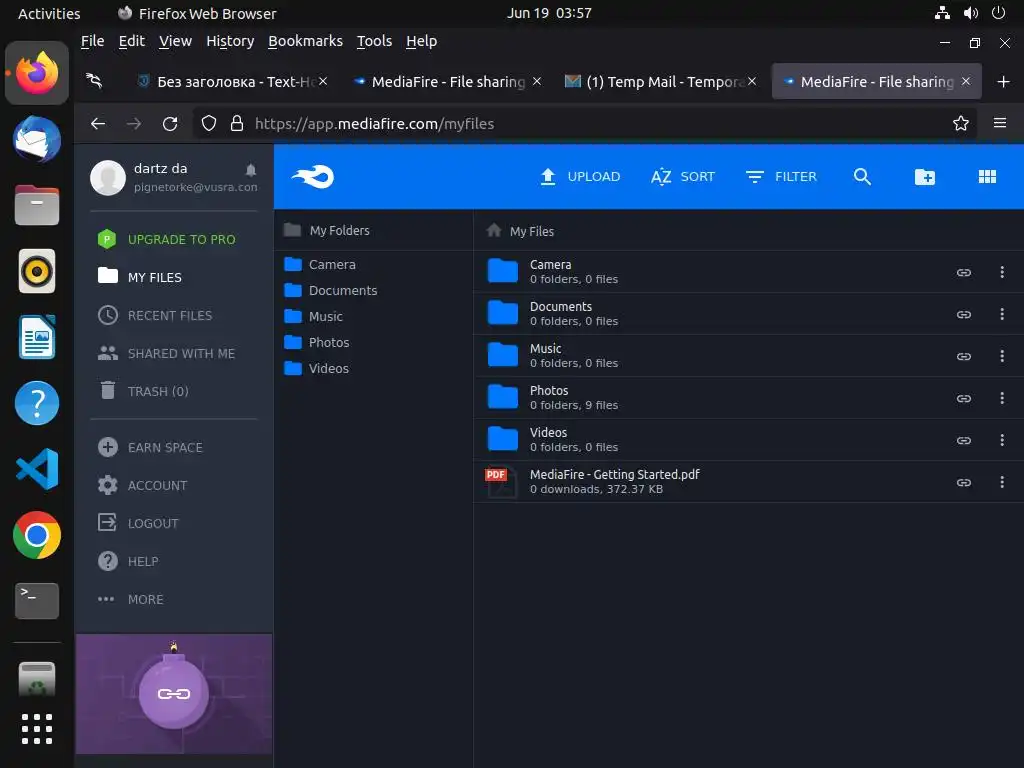Click the Upload button
Viewport: 1024px width, 768px height.
pos(581,176)
